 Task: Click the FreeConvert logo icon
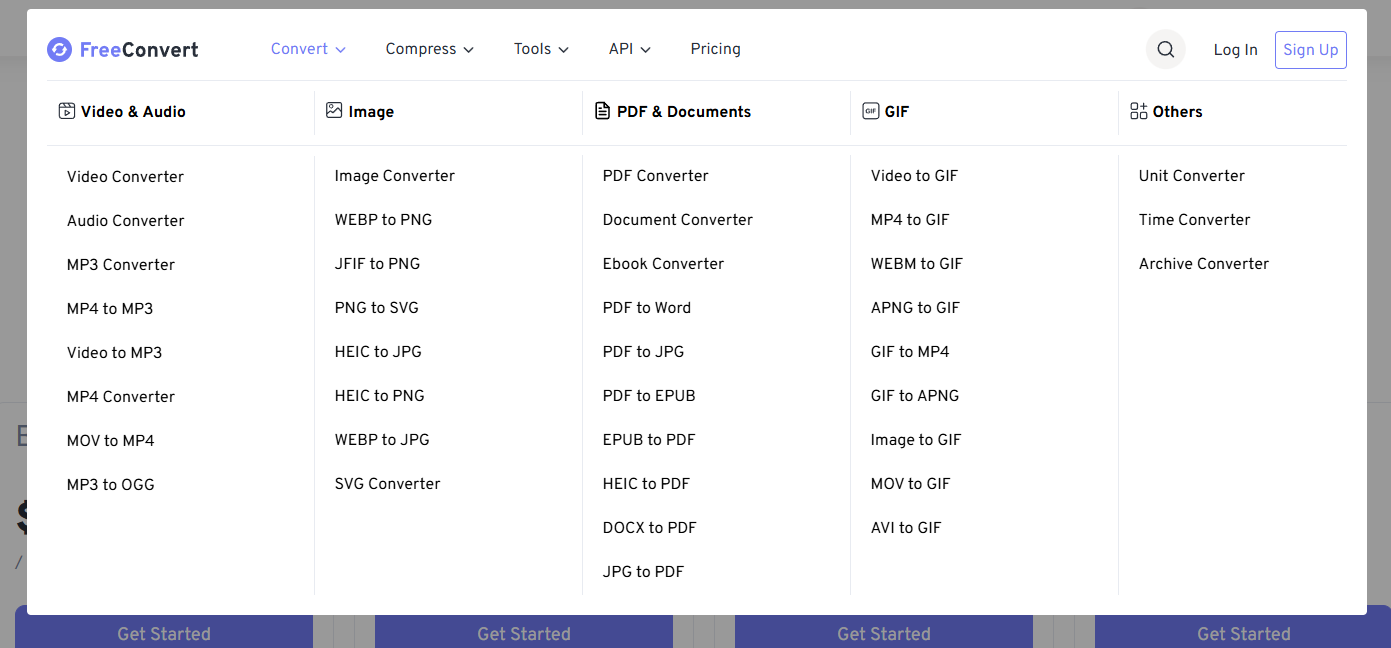point(59,49)
